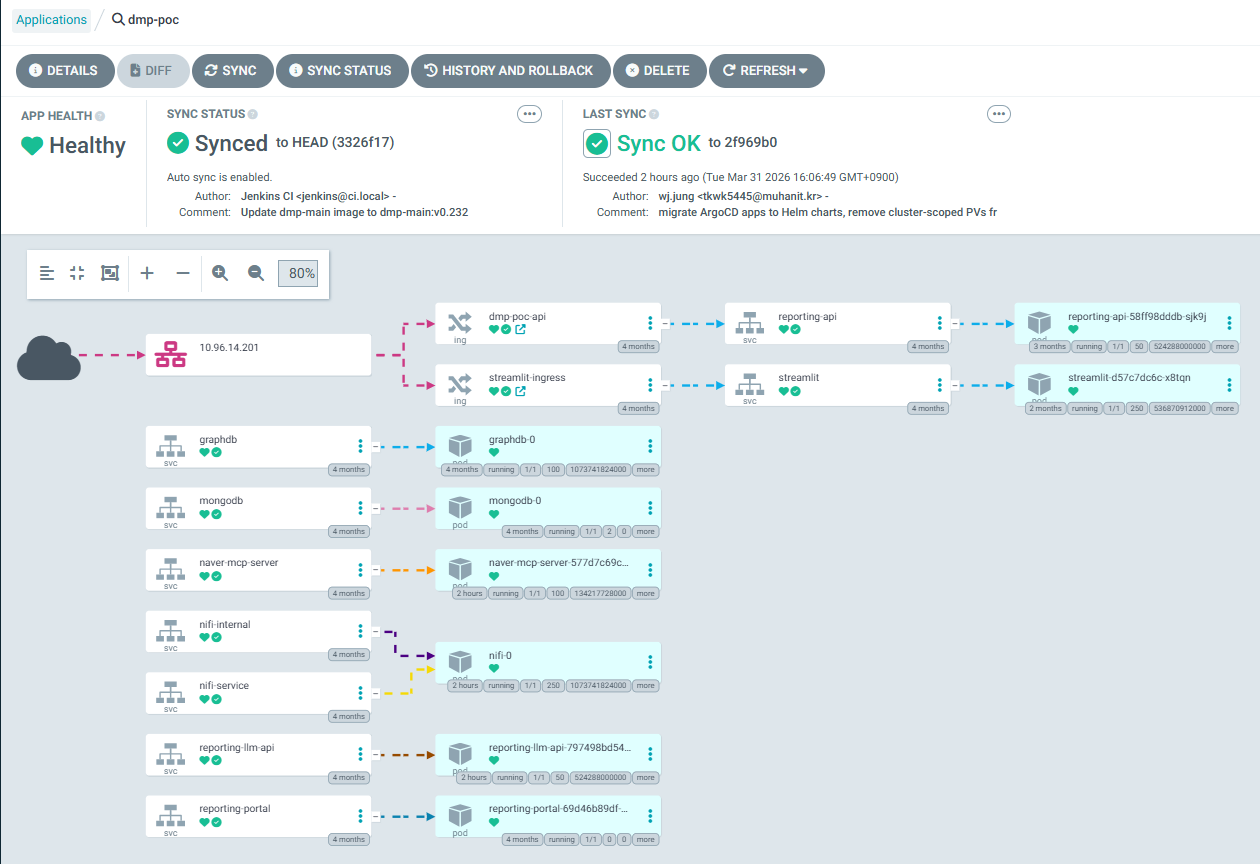Open the kebab menu on graphdb-0 pod
This screenshot has width=1260, height=864.
point(650,446)
